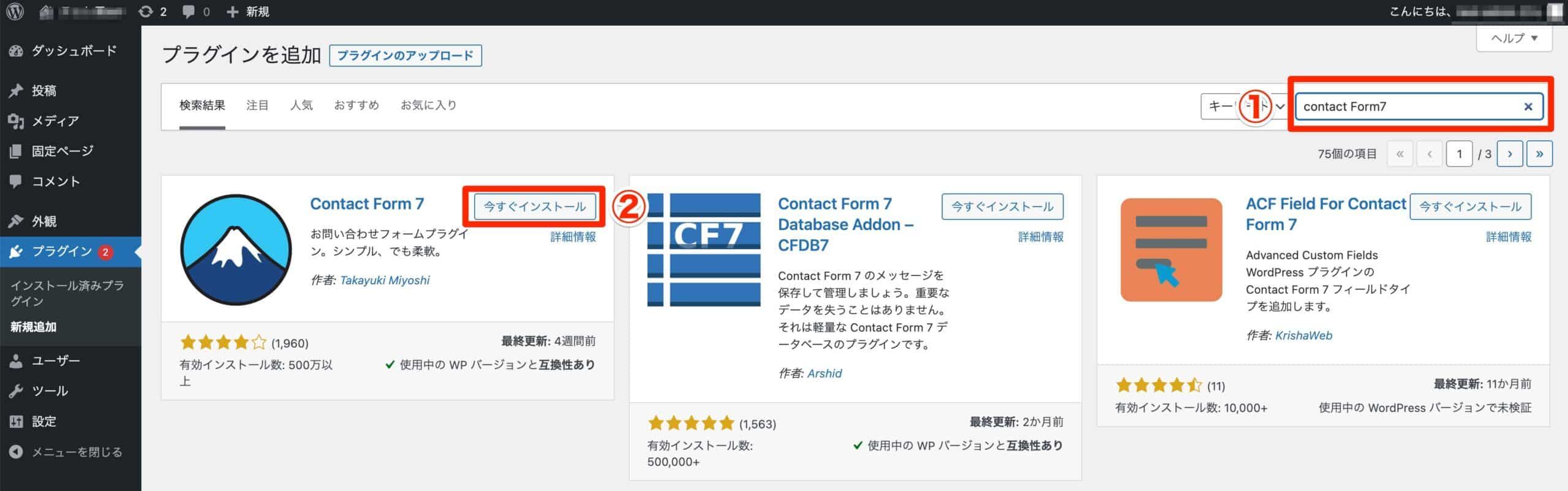This screenshot has width=1568, height=491.
Task: Open author link Takayuki Miyoshi
Action: point(385,280)
